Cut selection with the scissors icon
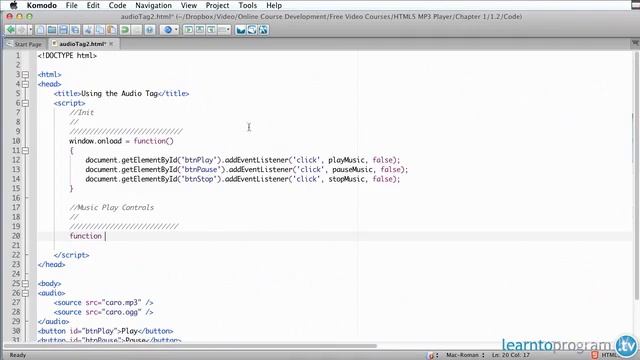Image resolution: width=640 pixels, height=360 pixels. pyautogui.click(x=88, y=30)
